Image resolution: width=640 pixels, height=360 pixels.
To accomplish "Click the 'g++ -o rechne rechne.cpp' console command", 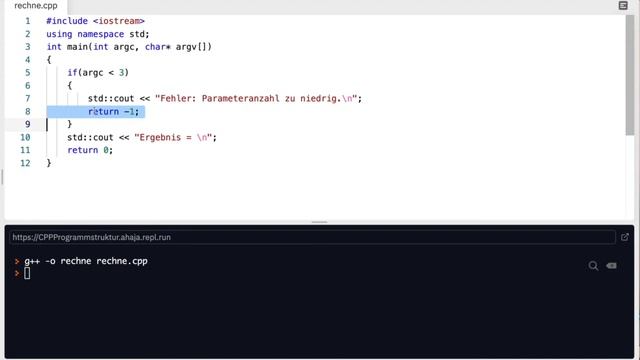I will (86, 261).
